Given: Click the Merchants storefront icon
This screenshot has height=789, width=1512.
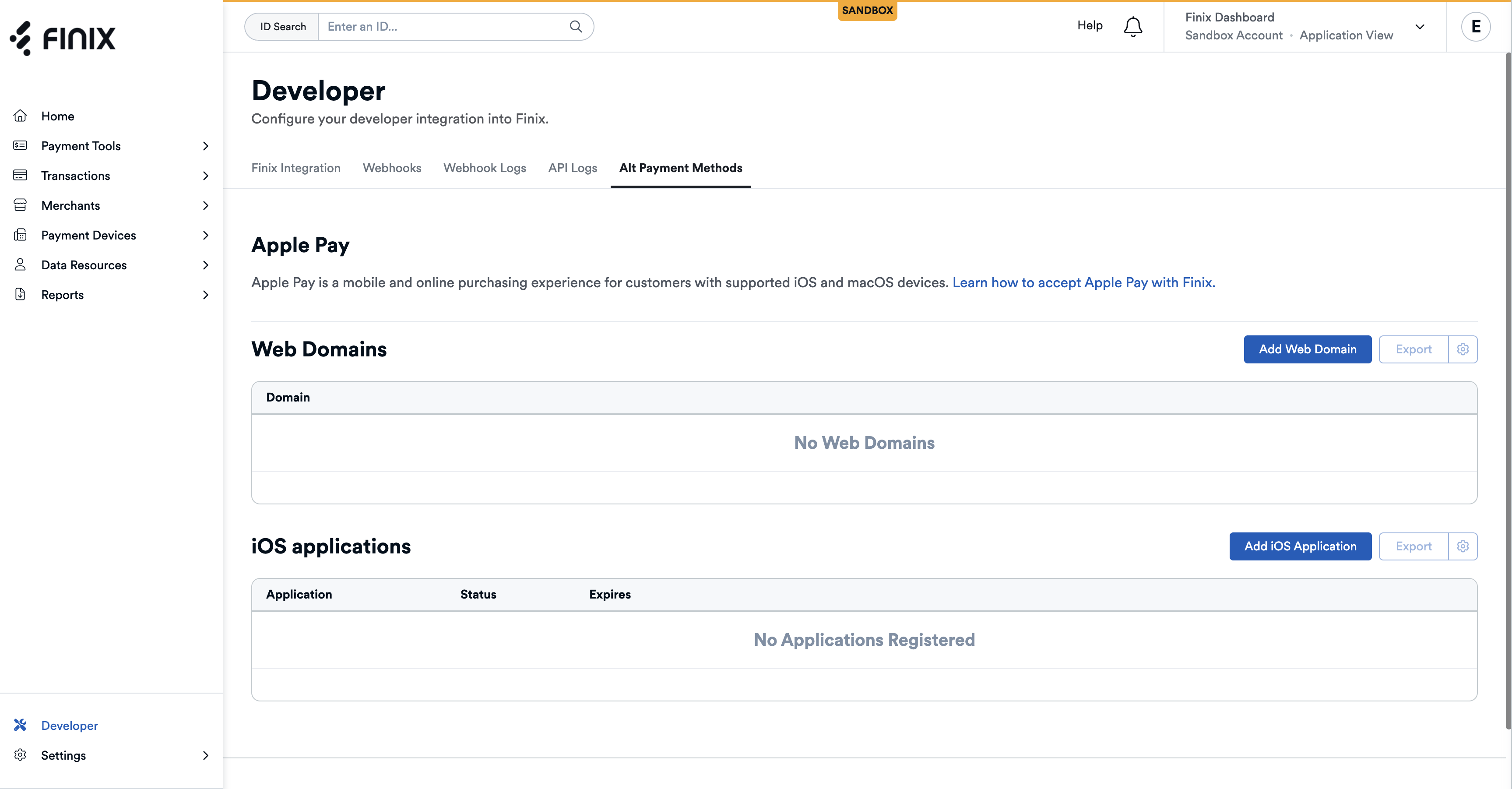Looking at the screenshot, I should [x=21, y=205].
